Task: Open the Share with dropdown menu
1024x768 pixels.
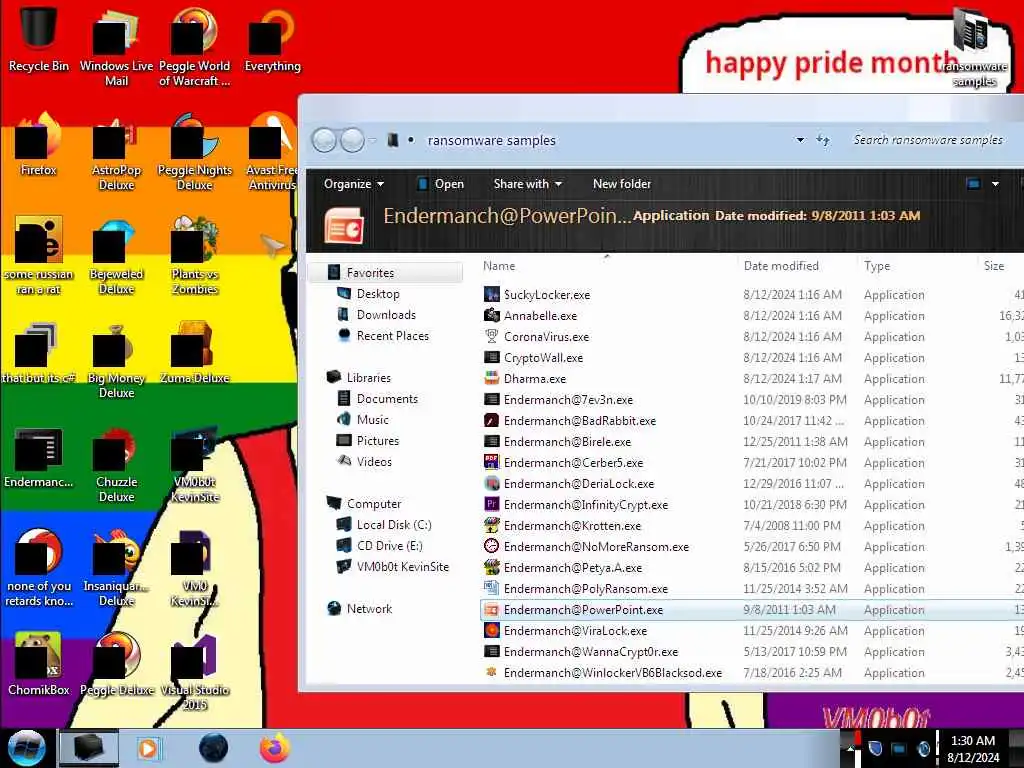Action: pyautogui.click(x=528, y=184)
